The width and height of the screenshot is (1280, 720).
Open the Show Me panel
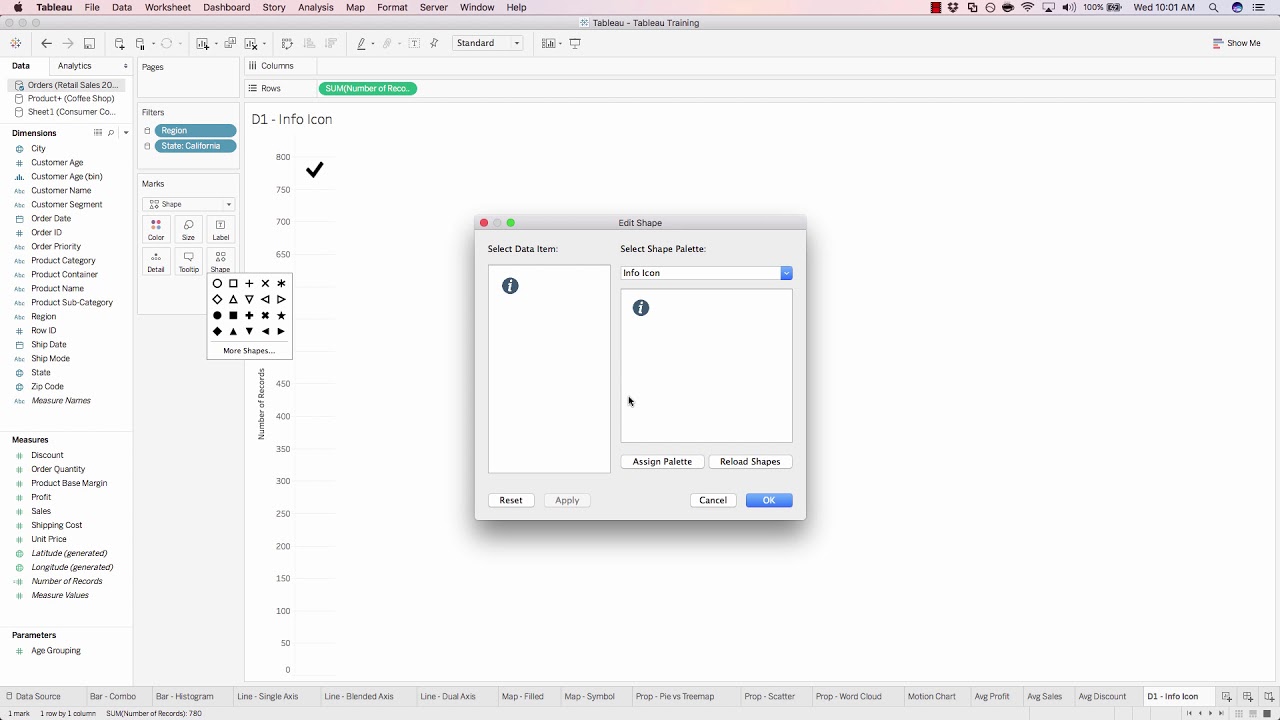click(1238, 43)
